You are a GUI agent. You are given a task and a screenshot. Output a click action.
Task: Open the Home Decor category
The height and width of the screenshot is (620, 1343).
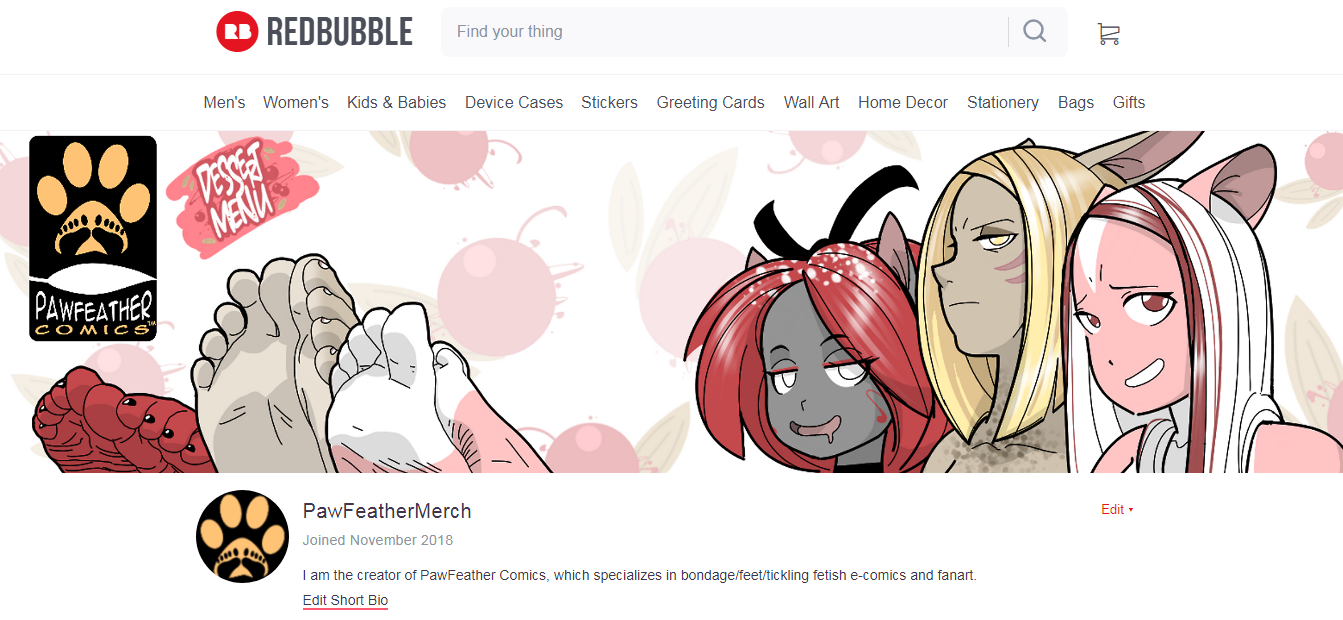coord(903,102)
